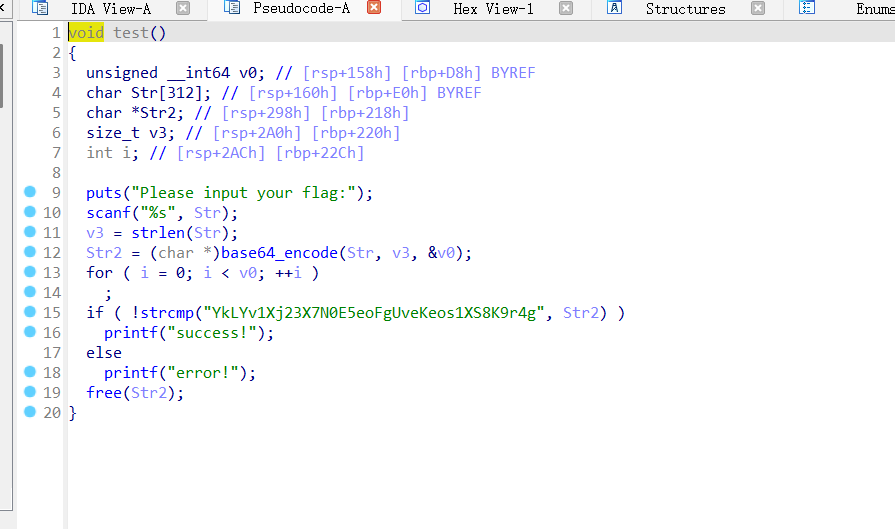Click the base64_encode function call
Screen dimensions: 895x529
pos(279,253)
